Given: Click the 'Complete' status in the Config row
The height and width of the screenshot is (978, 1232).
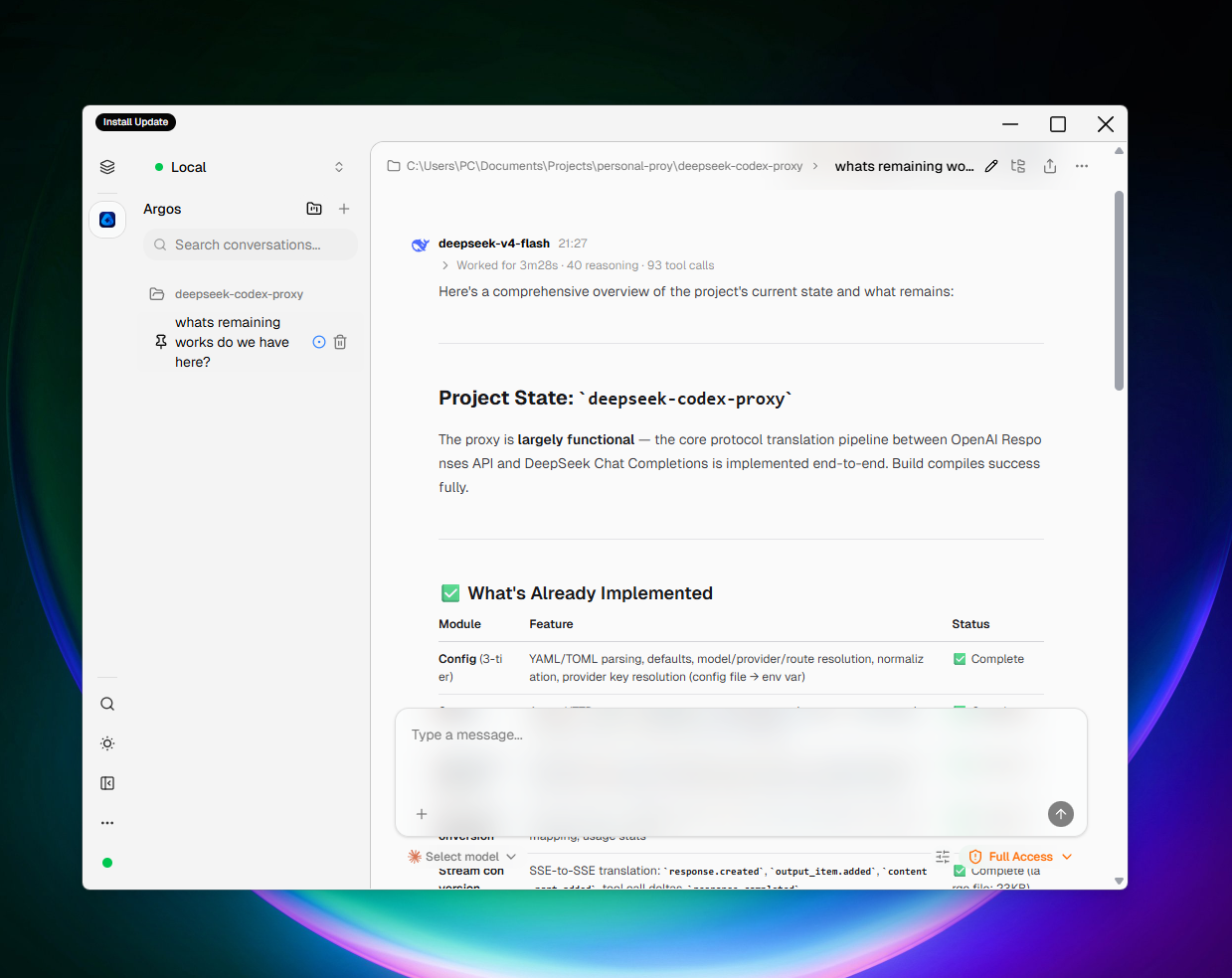Looking at the screenshot, I should [988, 659].
